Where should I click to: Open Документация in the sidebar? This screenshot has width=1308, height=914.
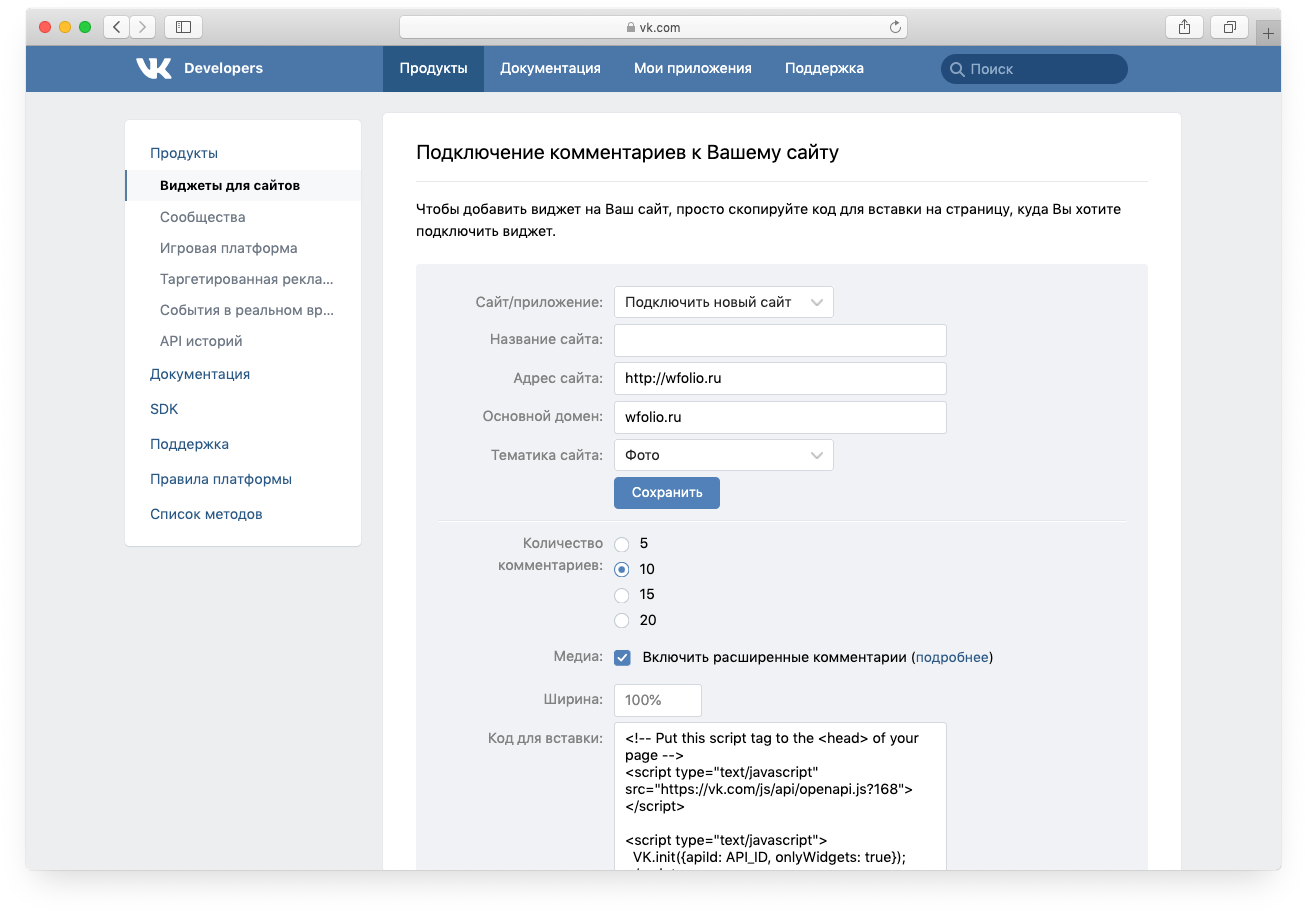(x=200, y=374)
